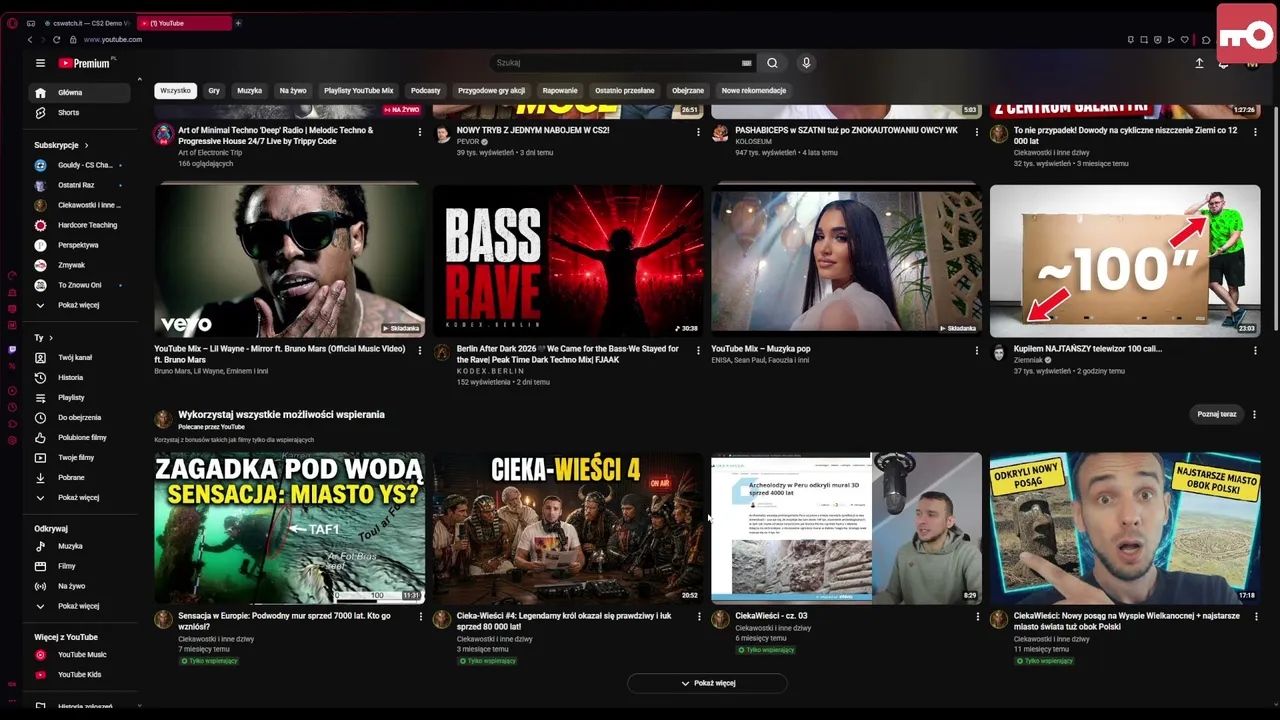Reload the page in browser toolbar
This screenshot has height=720, width=1280.
[x=56, y=40]
